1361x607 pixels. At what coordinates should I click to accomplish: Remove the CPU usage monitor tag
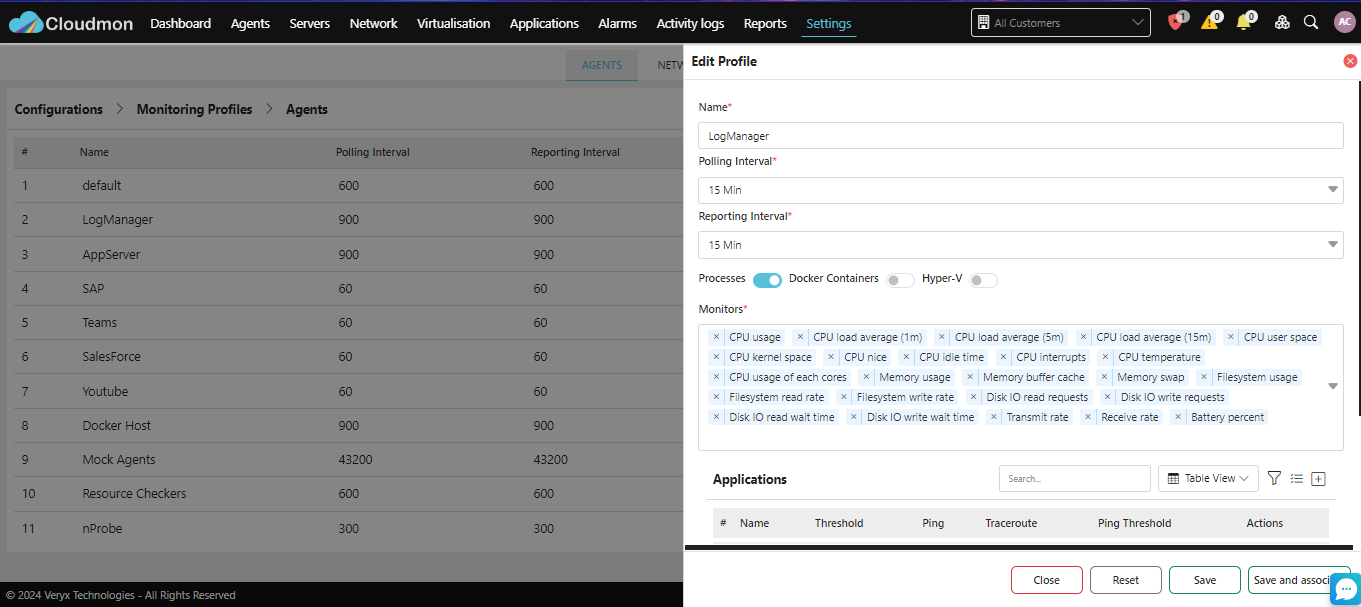pos(716,337)
